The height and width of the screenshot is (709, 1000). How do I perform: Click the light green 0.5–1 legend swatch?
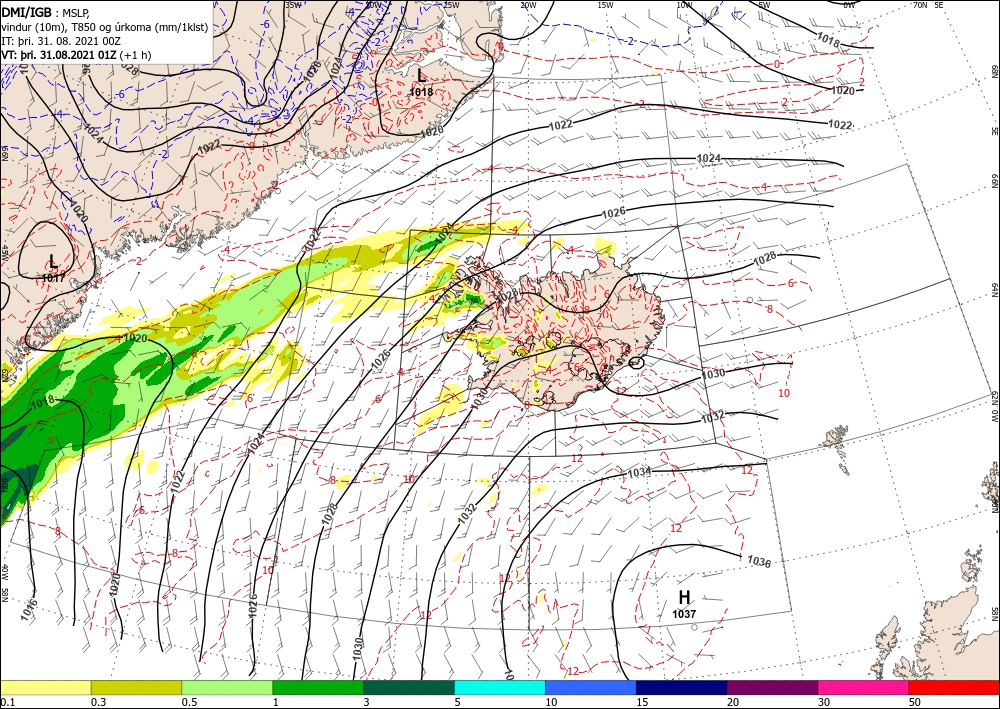tap(227, 687)
